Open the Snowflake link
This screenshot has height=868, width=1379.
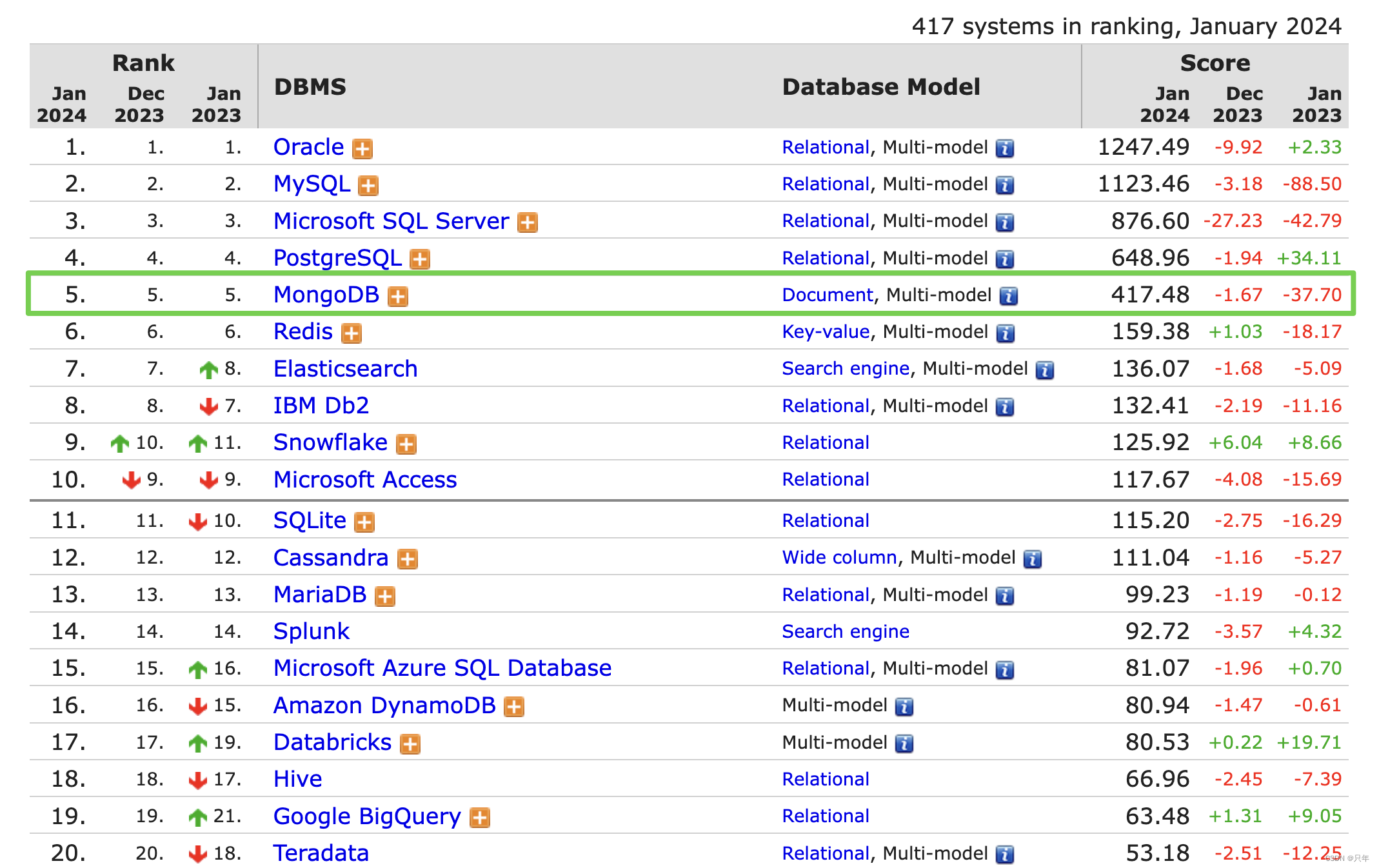tap(330, 442)
